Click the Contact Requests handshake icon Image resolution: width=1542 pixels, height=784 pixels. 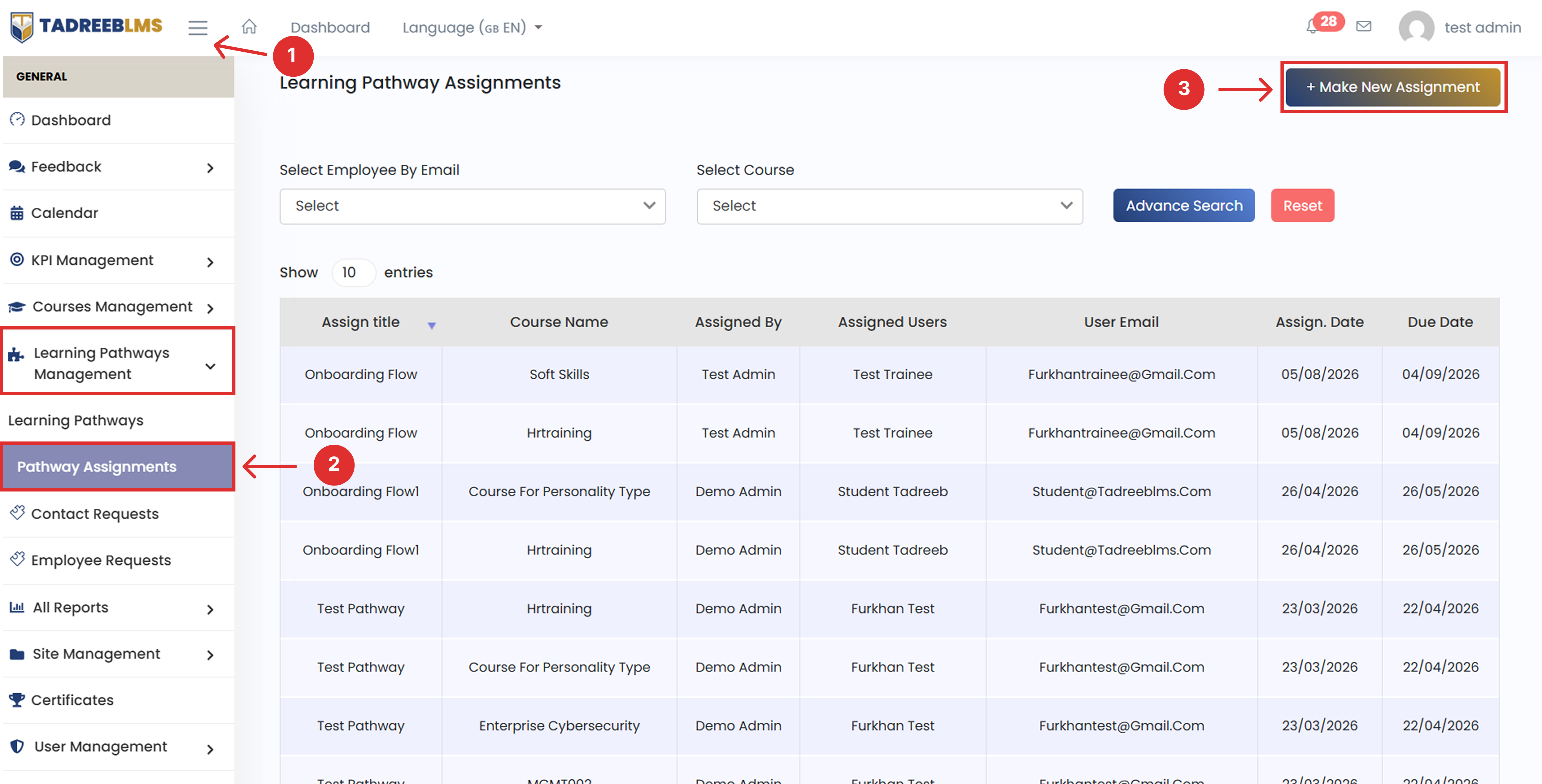17,512
